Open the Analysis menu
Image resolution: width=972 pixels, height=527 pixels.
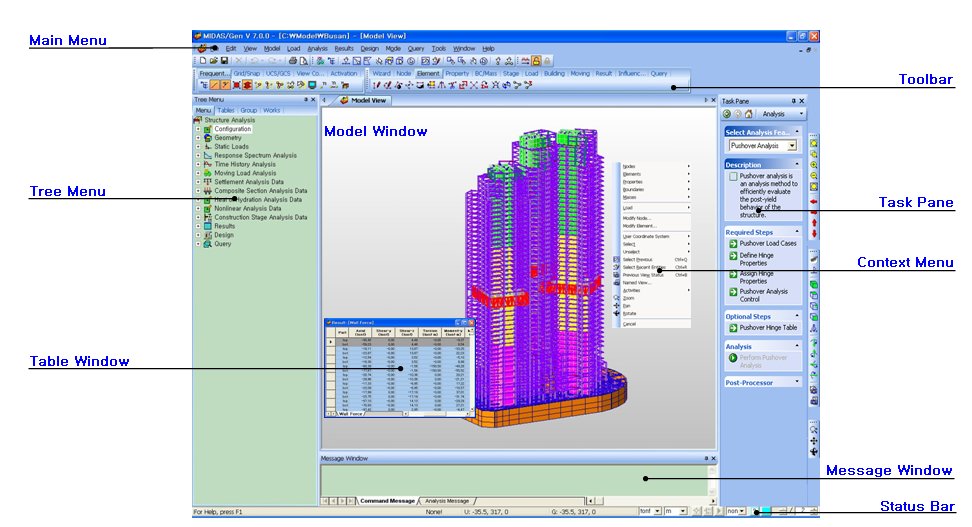tap(317, 48)
